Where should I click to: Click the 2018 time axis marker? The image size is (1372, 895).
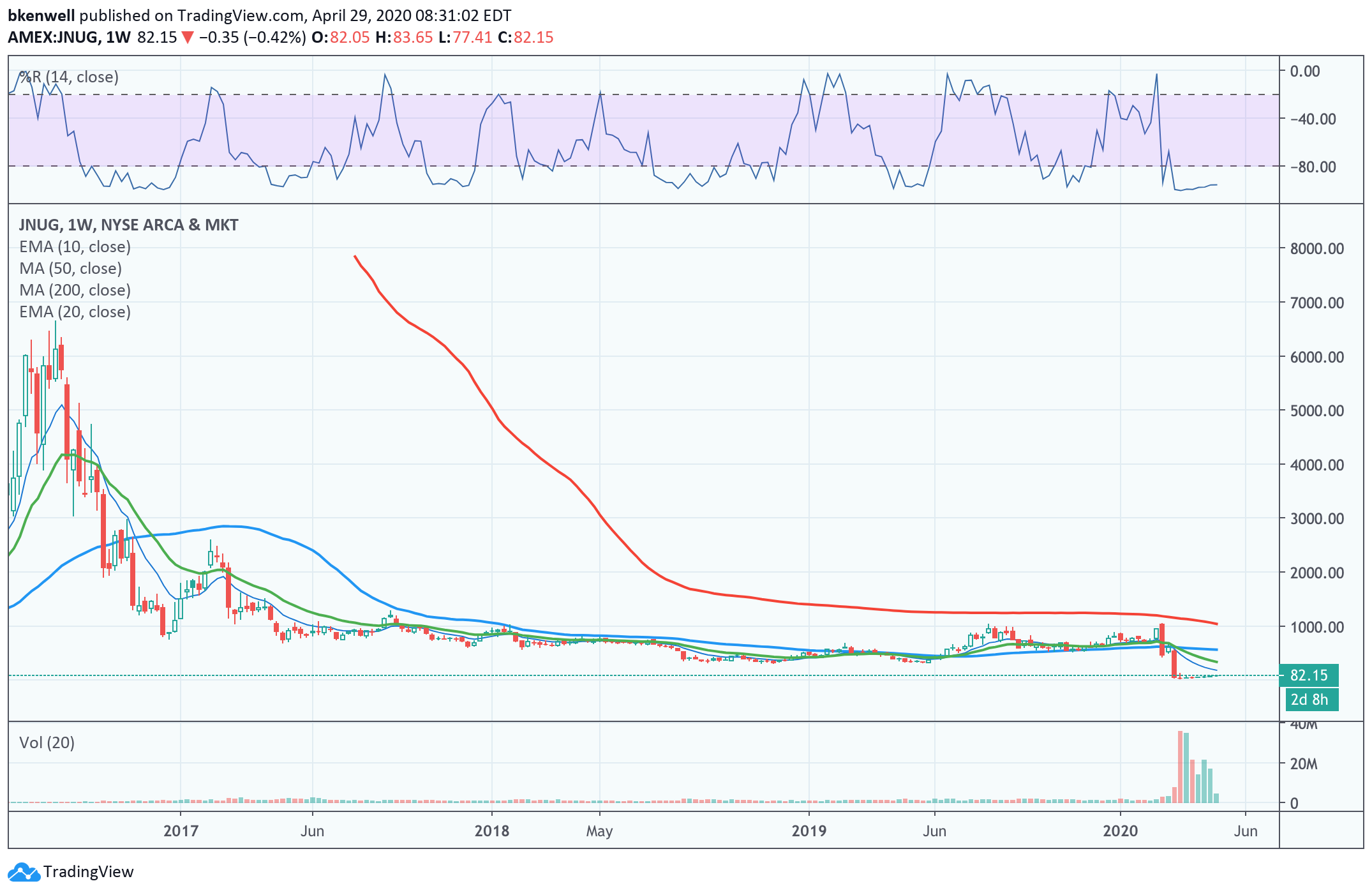click(492, 831)
